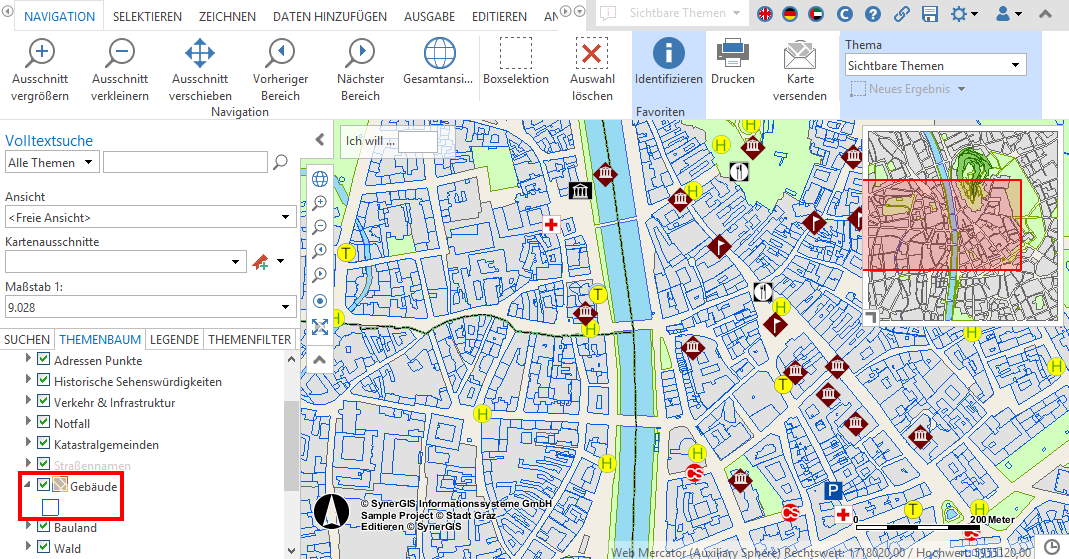Open the Maßstab scale dropdown
The image size is (1069, 559).
(151, 307)
